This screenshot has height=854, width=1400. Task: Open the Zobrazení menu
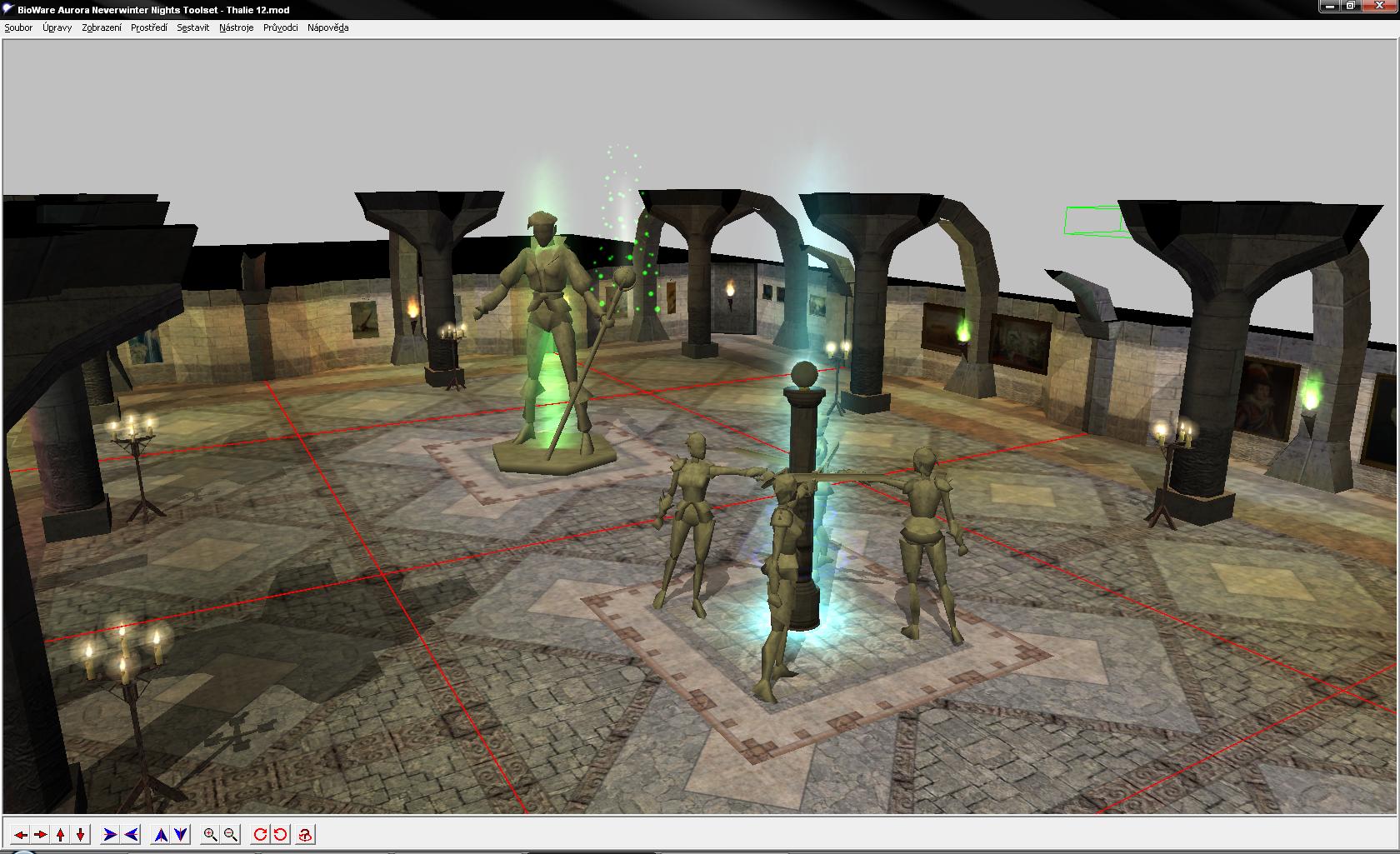tap(102, 27)
